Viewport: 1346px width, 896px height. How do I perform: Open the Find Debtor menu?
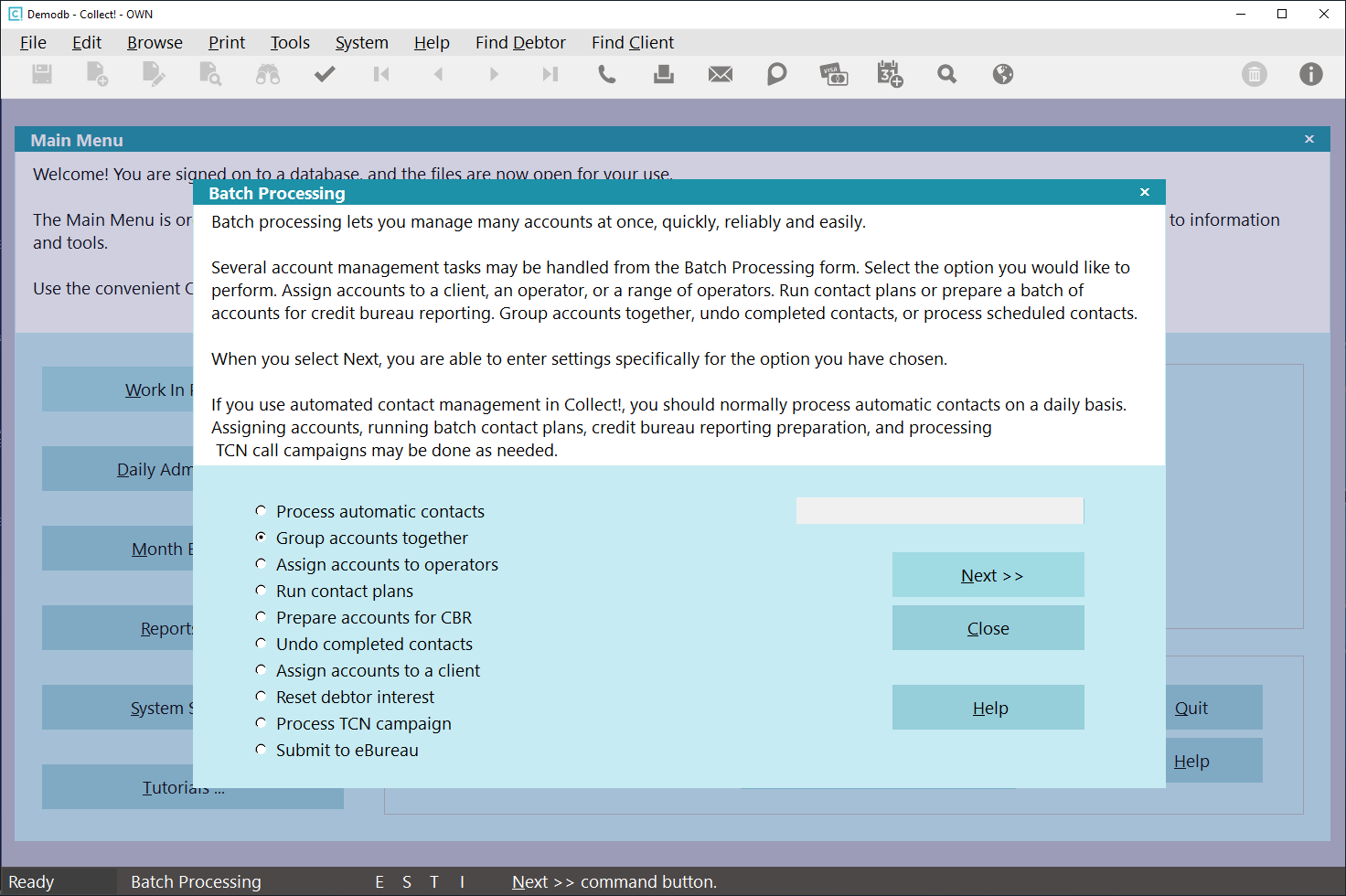pos(520,42)
